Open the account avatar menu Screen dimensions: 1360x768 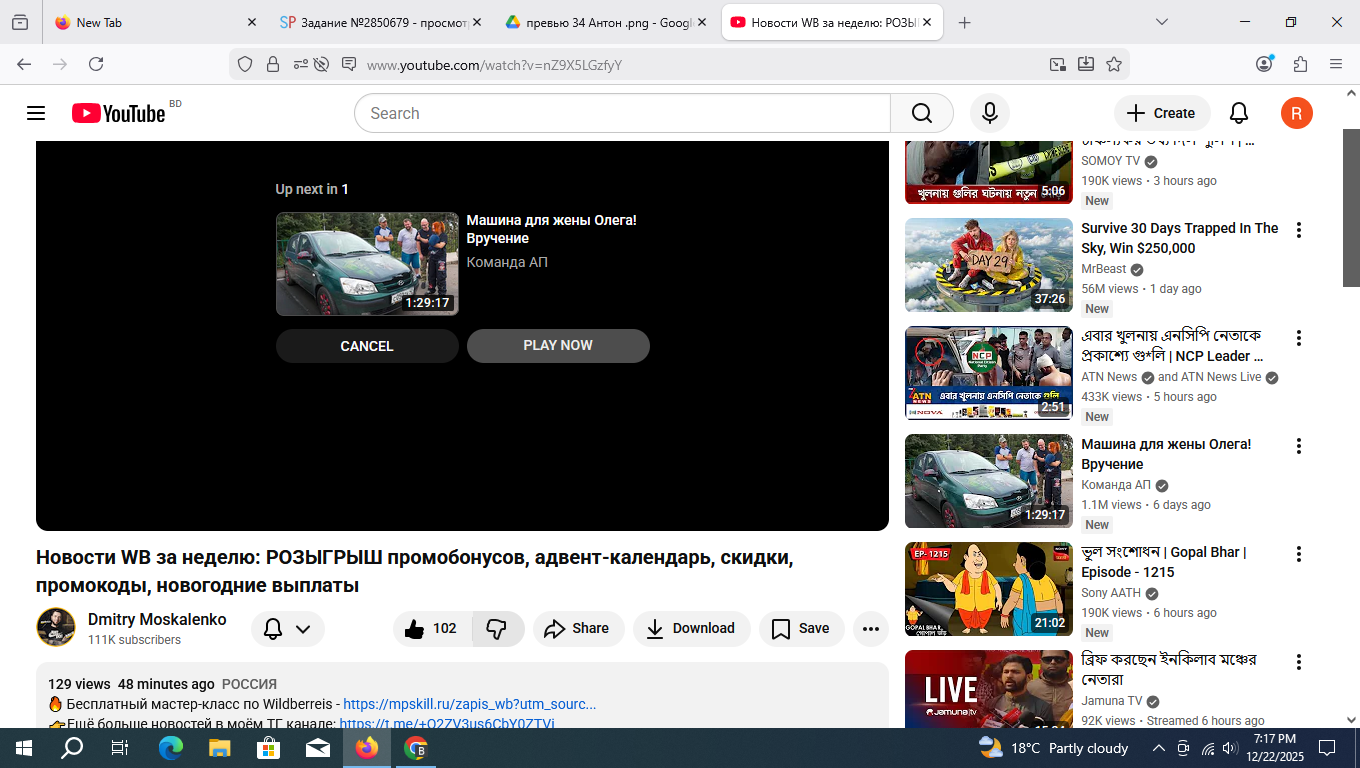coord(1296,113)
